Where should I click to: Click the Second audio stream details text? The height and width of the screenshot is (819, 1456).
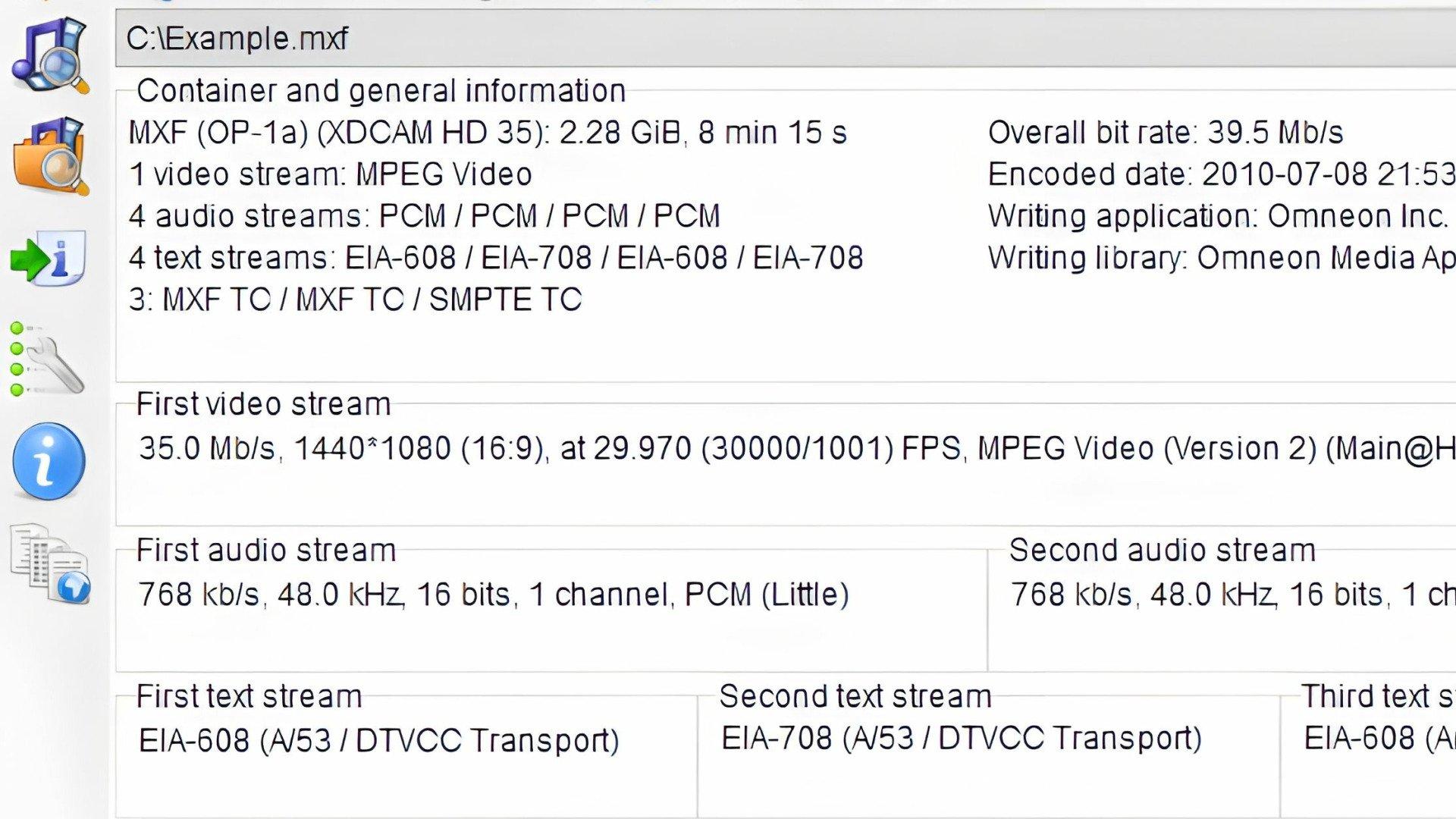(1234, 595)
